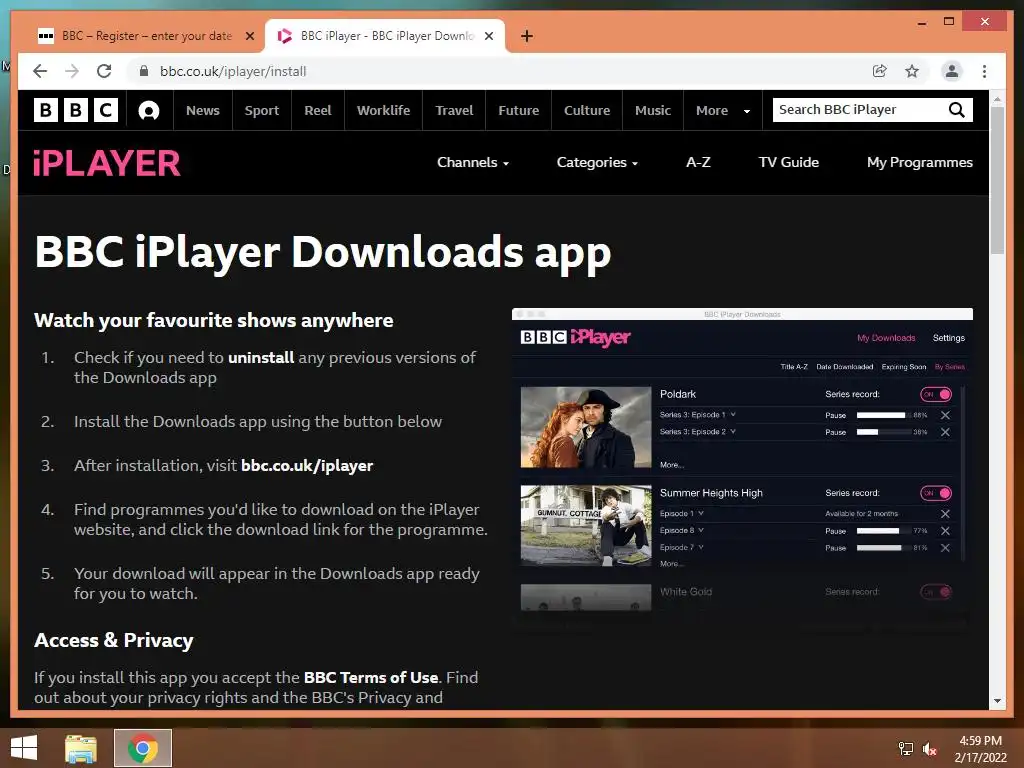
Task: Go to the Reel section
Action: coord(317,110)
